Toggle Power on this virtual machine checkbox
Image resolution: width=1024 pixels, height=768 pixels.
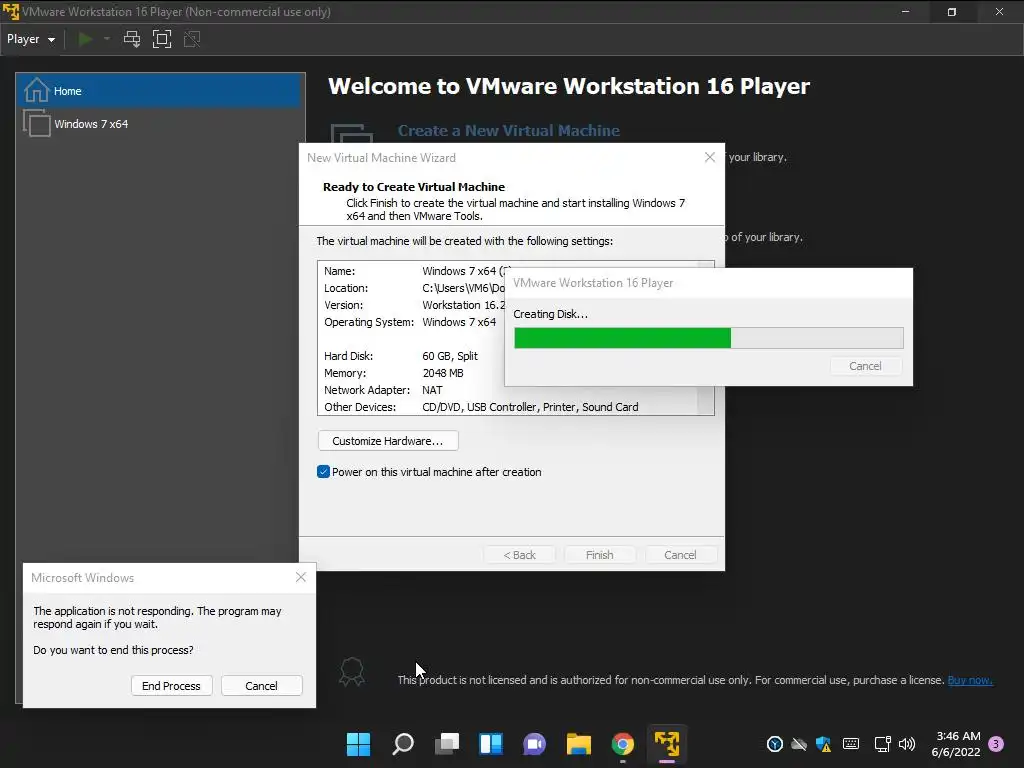tap(323, 472)
